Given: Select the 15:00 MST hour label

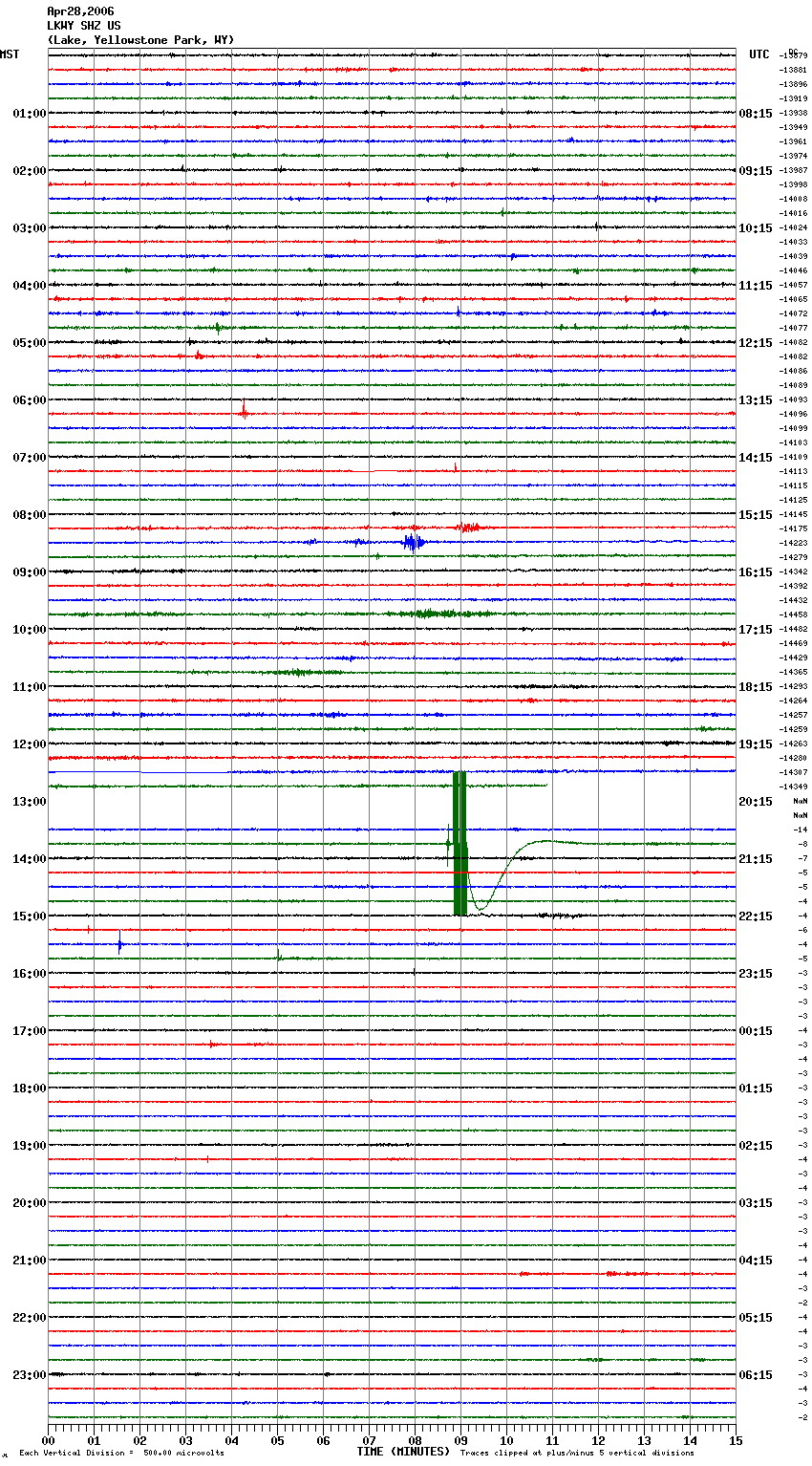Looking at the screenshot, I should [x=30, y=916].
